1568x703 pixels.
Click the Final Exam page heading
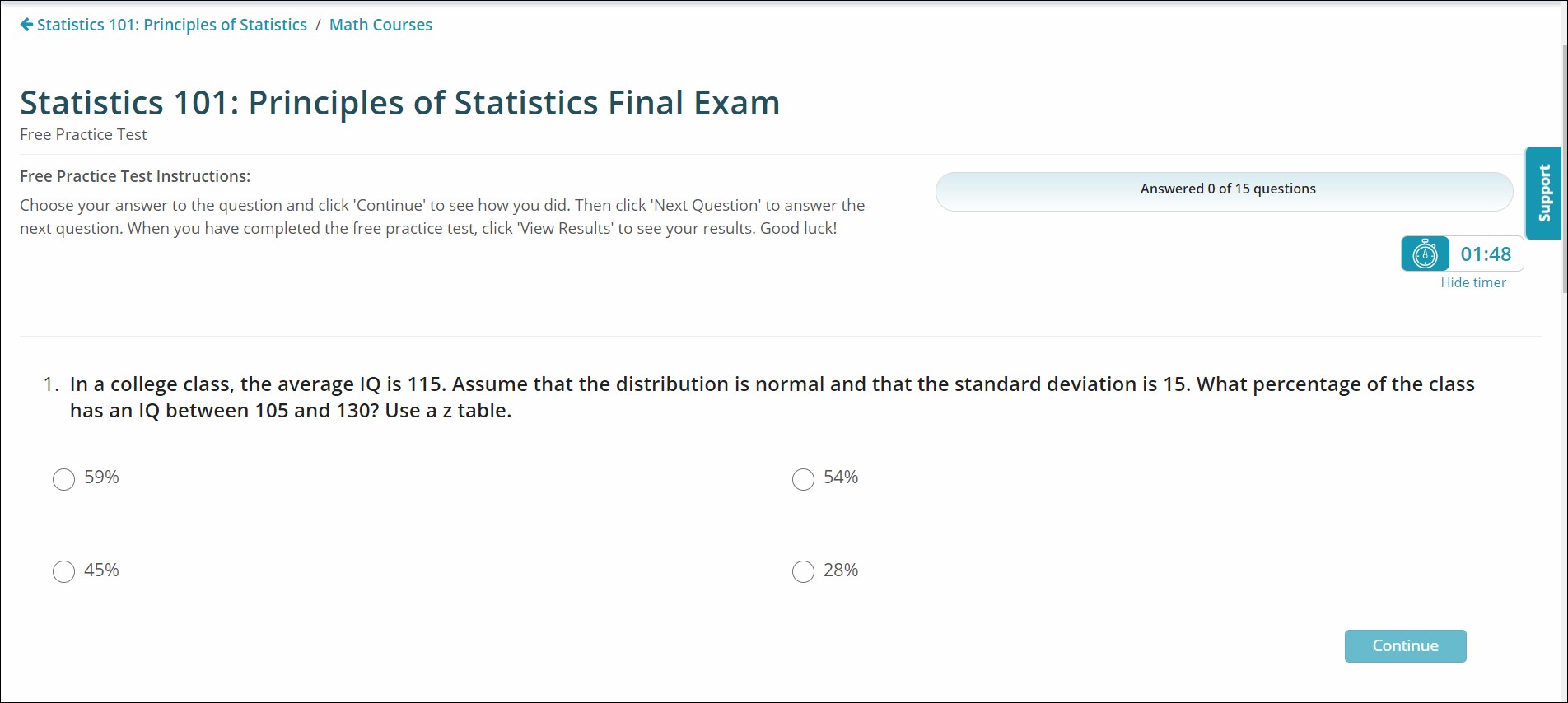pos(399,103)
